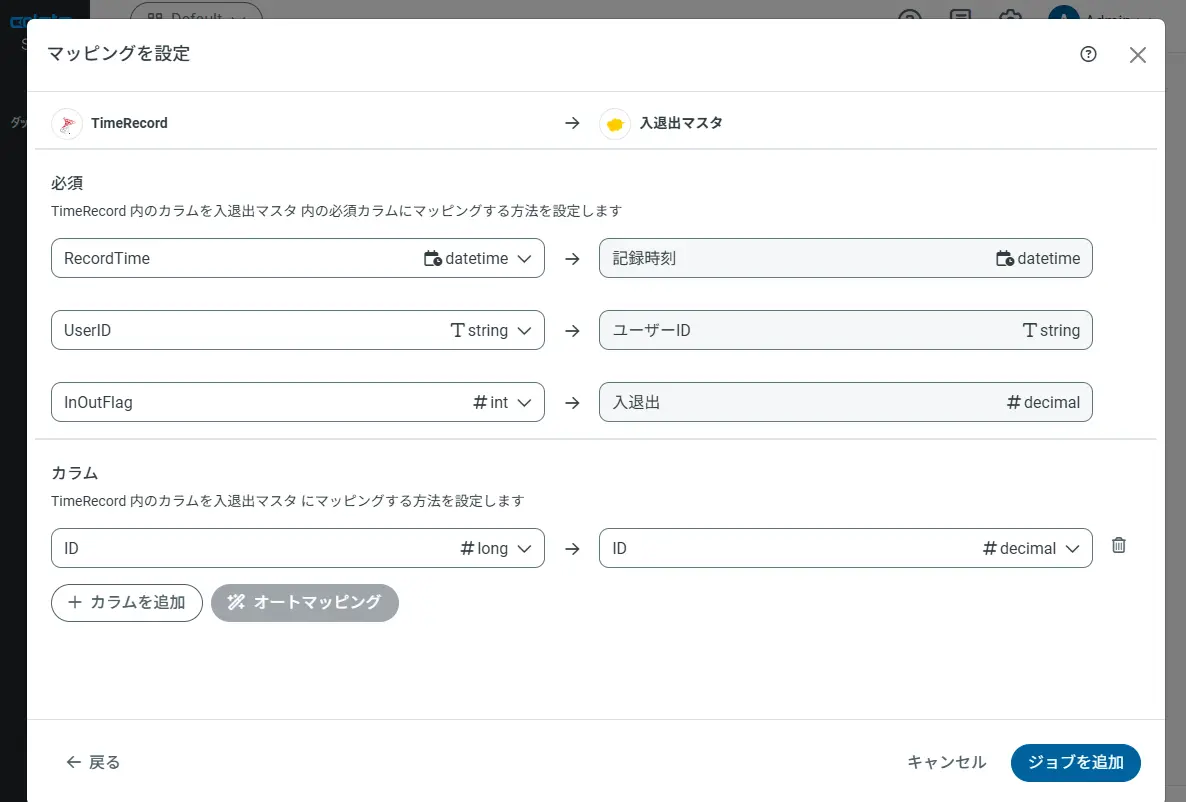Click the back arrow 戻る
Screen dimensions: 1186x802
pyautogui.click(x=93, y=762)
